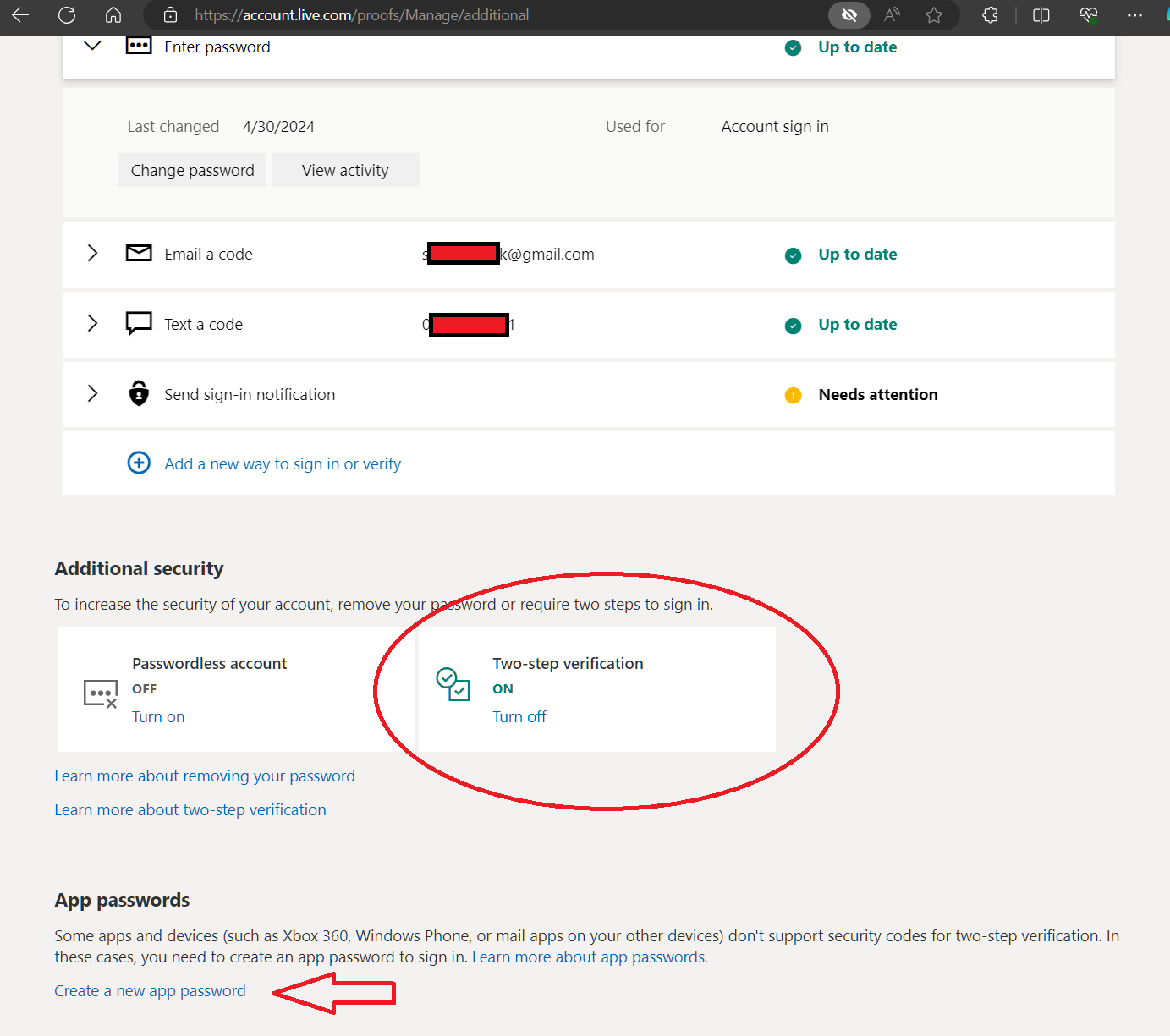Turn off two-step verification

click(x=519, y=716)
